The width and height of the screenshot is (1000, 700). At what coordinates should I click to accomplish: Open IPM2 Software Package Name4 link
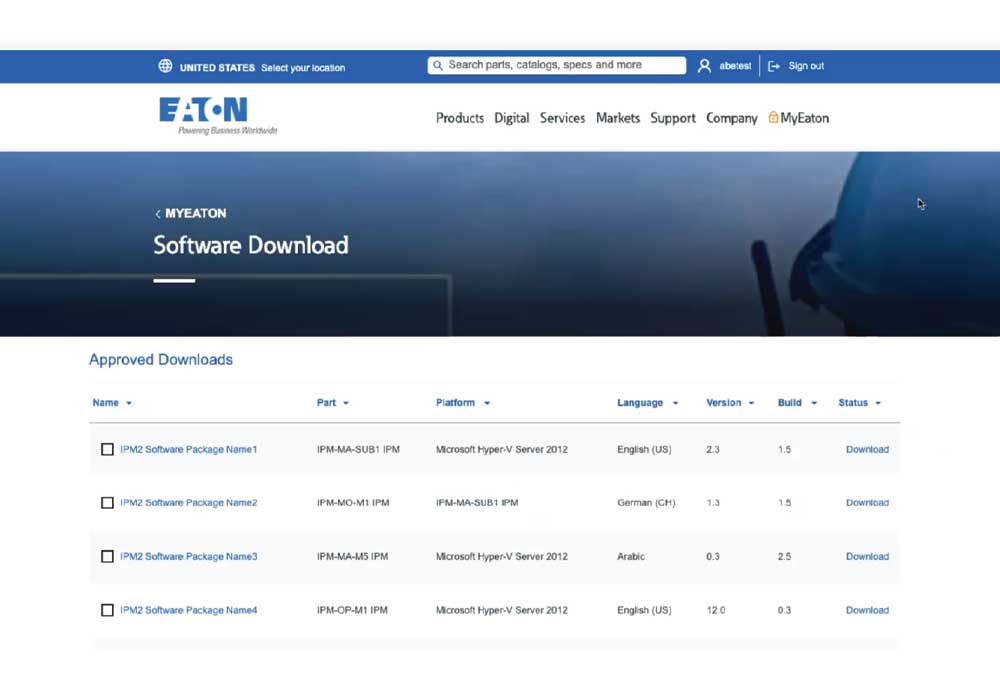tap(189, 610)
